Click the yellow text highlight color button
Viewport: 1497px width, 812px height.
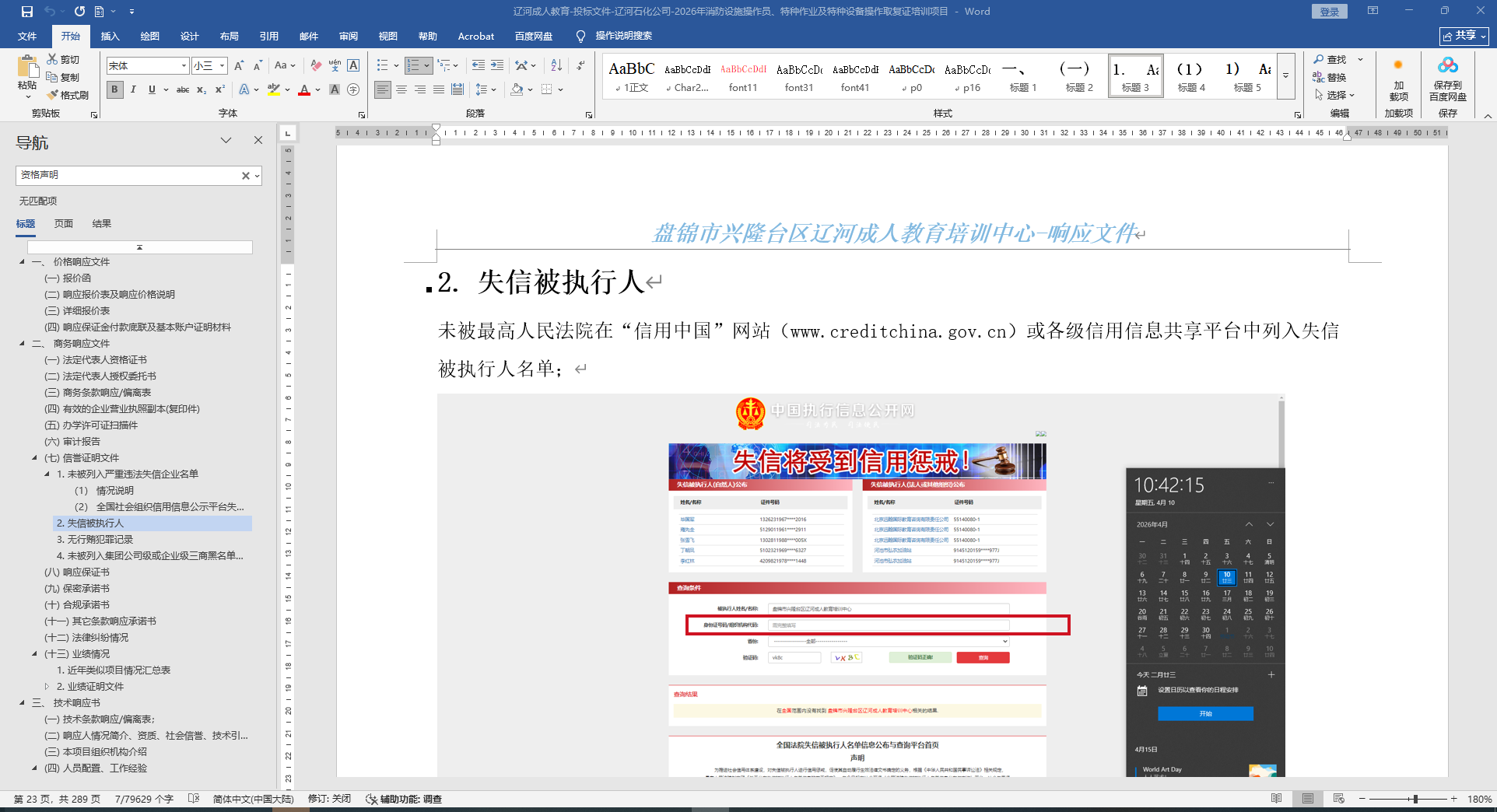pos(274,89)
